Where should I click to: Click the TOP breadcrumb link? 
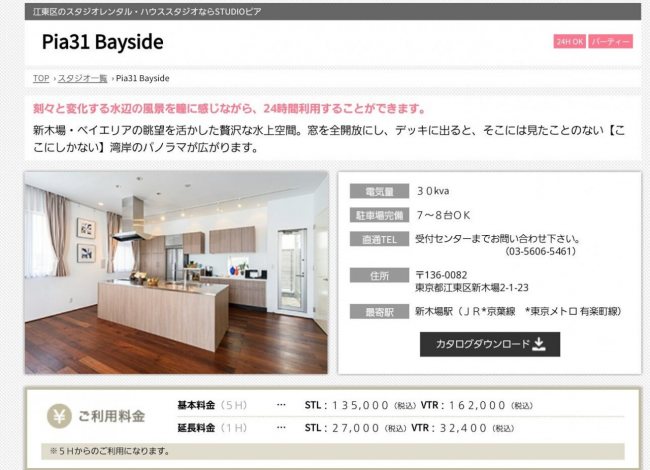[41, 78]
